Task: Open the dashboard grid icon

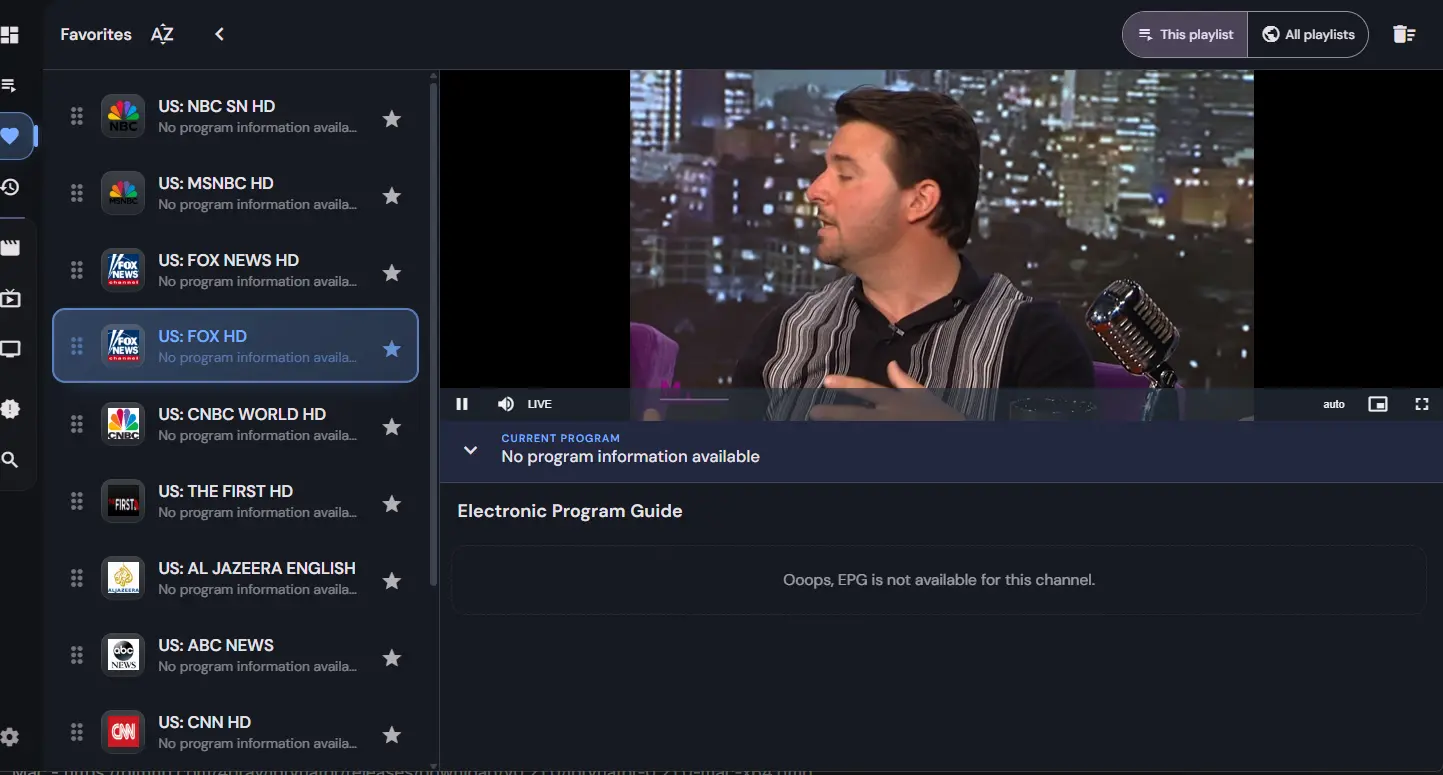Action: 10,35
